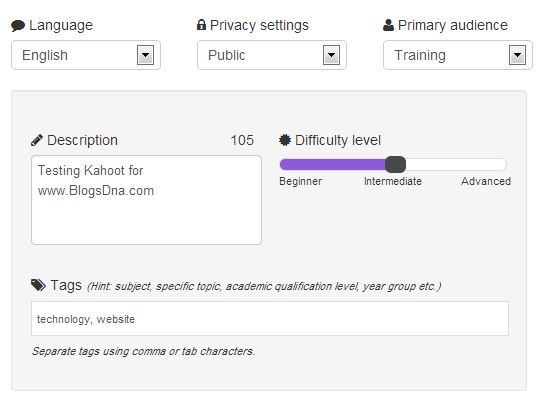Set difficulty to Advanced label
Screen dimensions: 548x415
[x=486, y=181]
